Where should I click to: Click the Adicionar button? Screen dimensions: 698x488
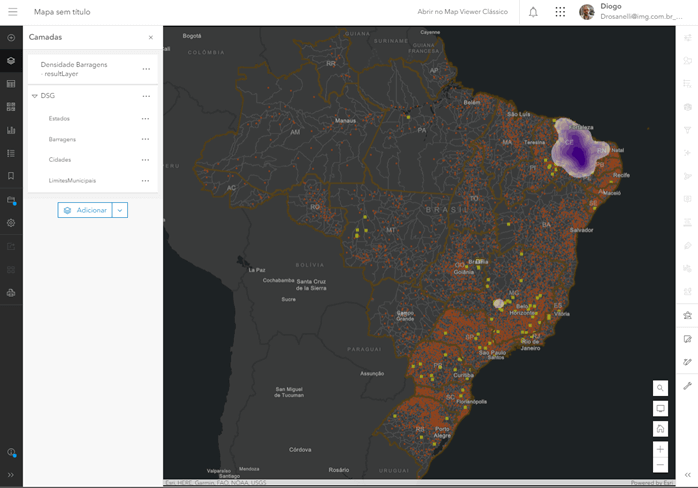(x=85, y=210)
